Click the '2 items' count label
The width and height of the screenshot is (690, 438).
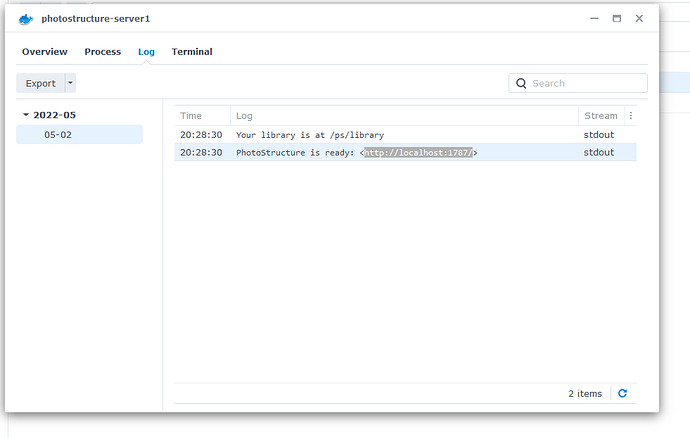[x=585, y=394]
